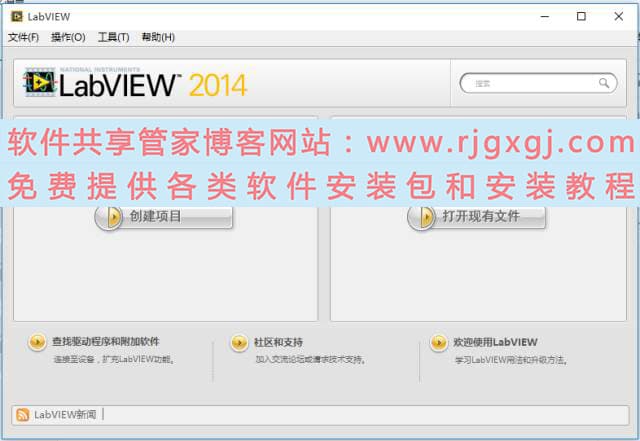The image size is (640, 441).
Task: Open the 帮助(H) menu
Action: click(158, 37)
